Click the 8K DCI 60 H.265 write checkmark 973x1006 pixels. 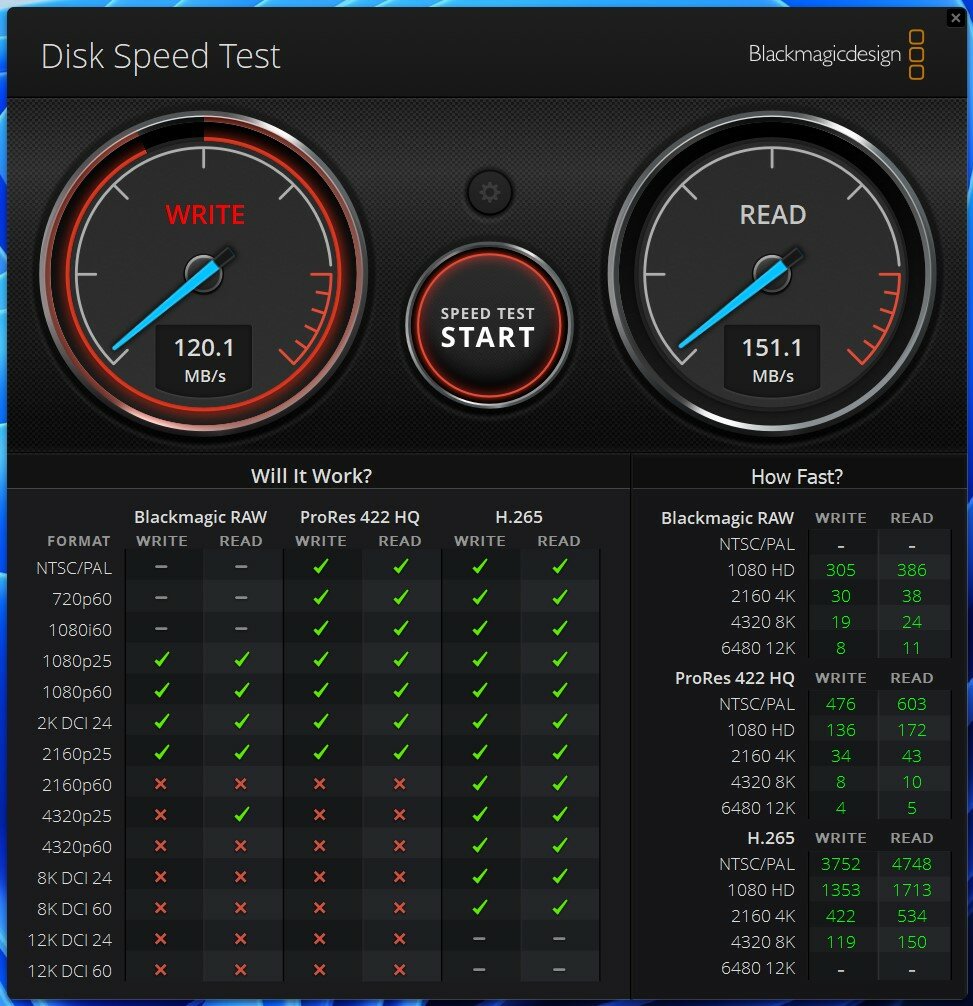480,907
